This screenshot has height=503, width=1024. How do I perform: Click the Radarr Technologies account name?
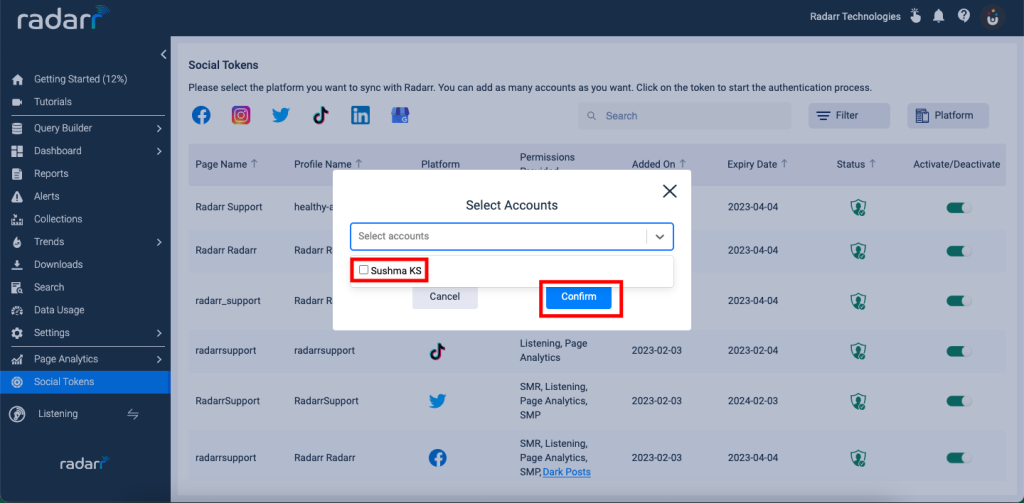pyautogui.click(x=855, y=16)
